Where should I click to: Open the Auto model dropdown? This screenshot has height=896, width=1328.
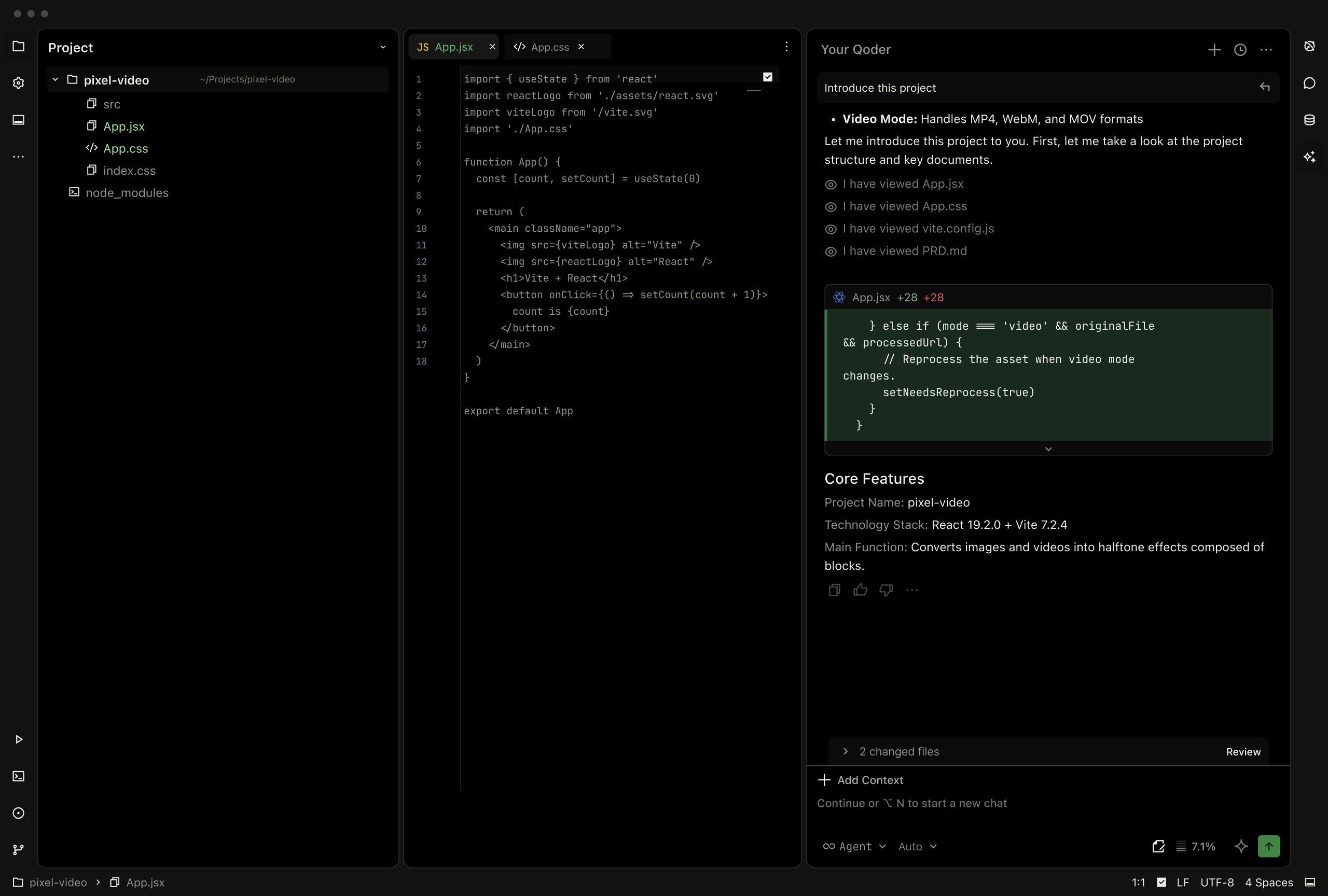(917, 846)
